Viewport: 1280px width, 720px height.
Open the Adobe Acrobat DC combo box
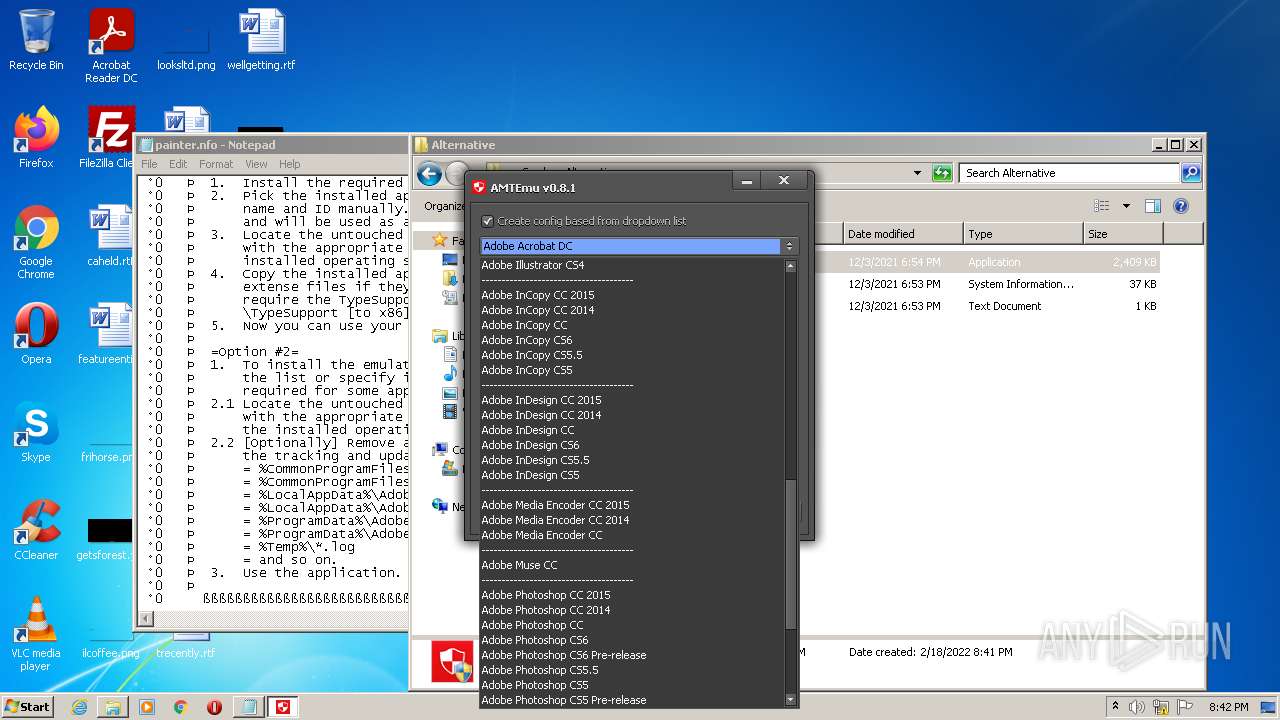pos(638,246)
